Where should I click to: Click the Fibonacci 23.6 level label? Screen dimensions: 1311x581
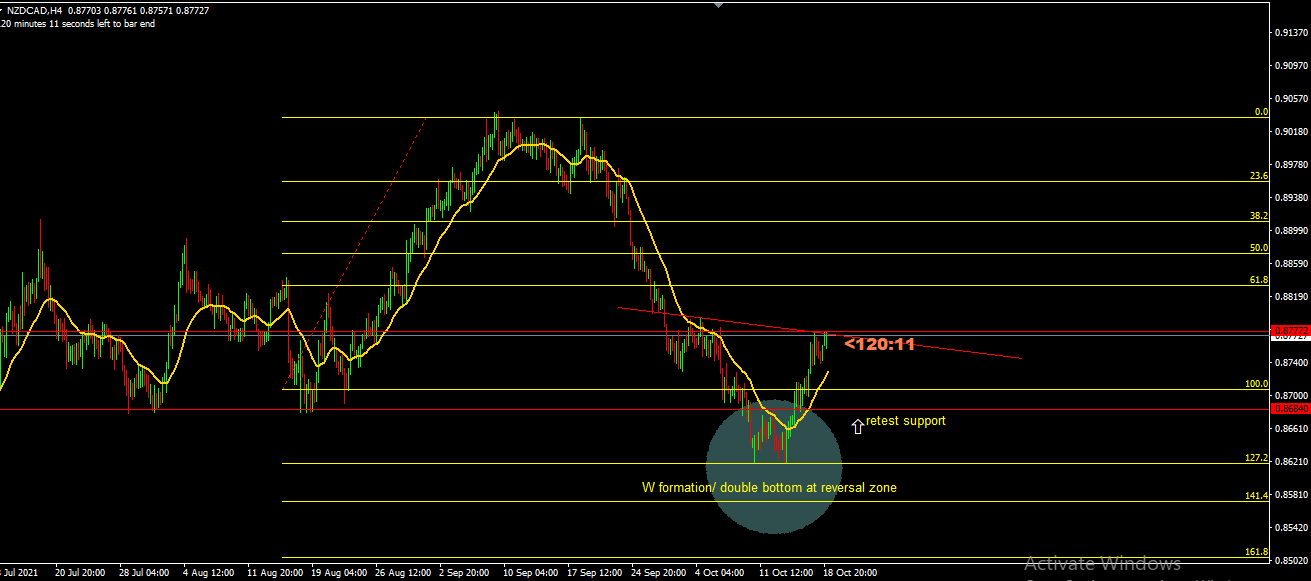point(1259,176)
